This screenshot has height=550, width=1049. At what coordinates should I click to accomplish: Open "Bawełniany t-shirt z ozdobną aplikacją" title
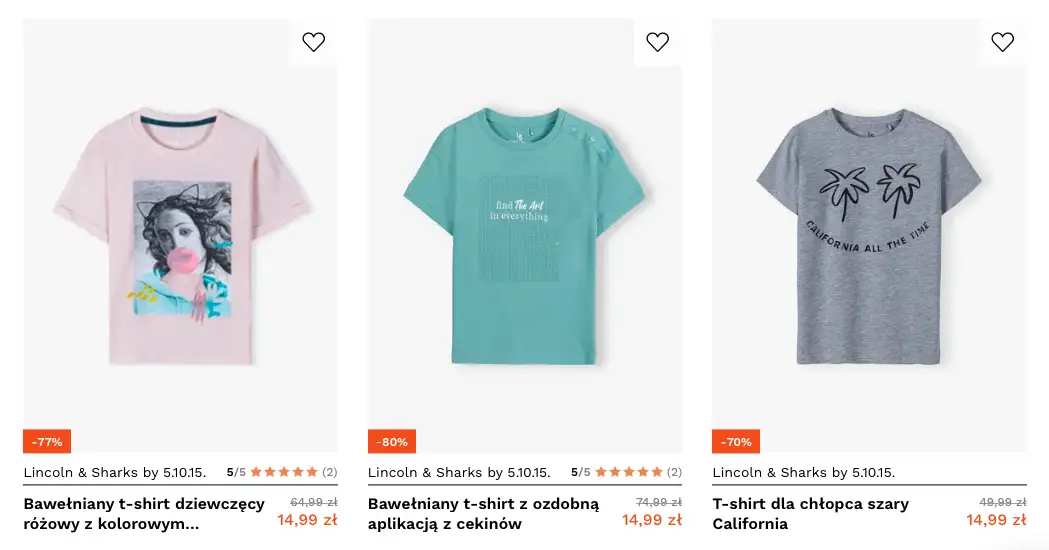[483, 513]
